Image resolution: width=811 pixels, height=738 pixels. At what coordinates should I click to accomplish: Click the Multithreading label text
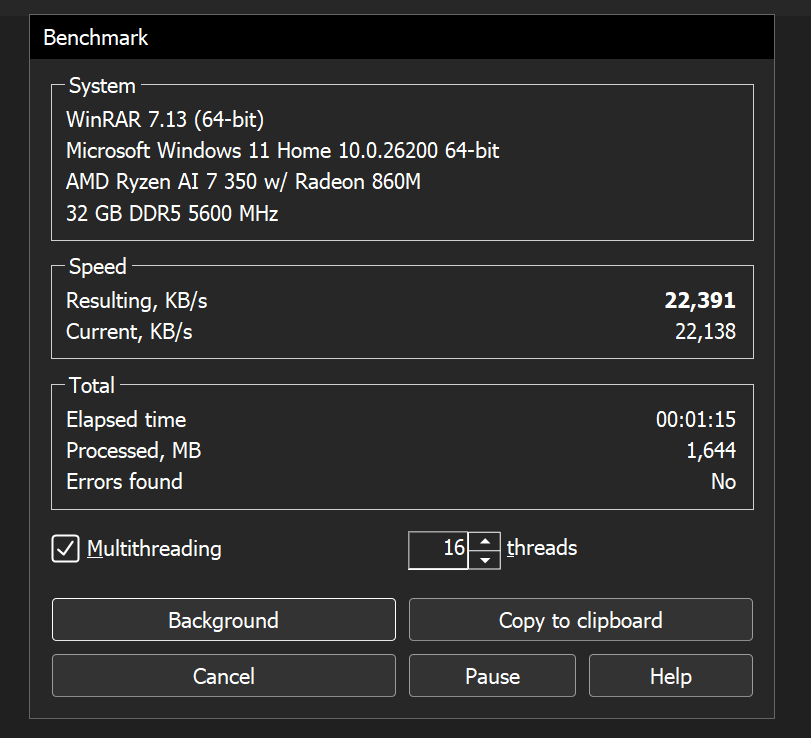click(x=154, y=549)
